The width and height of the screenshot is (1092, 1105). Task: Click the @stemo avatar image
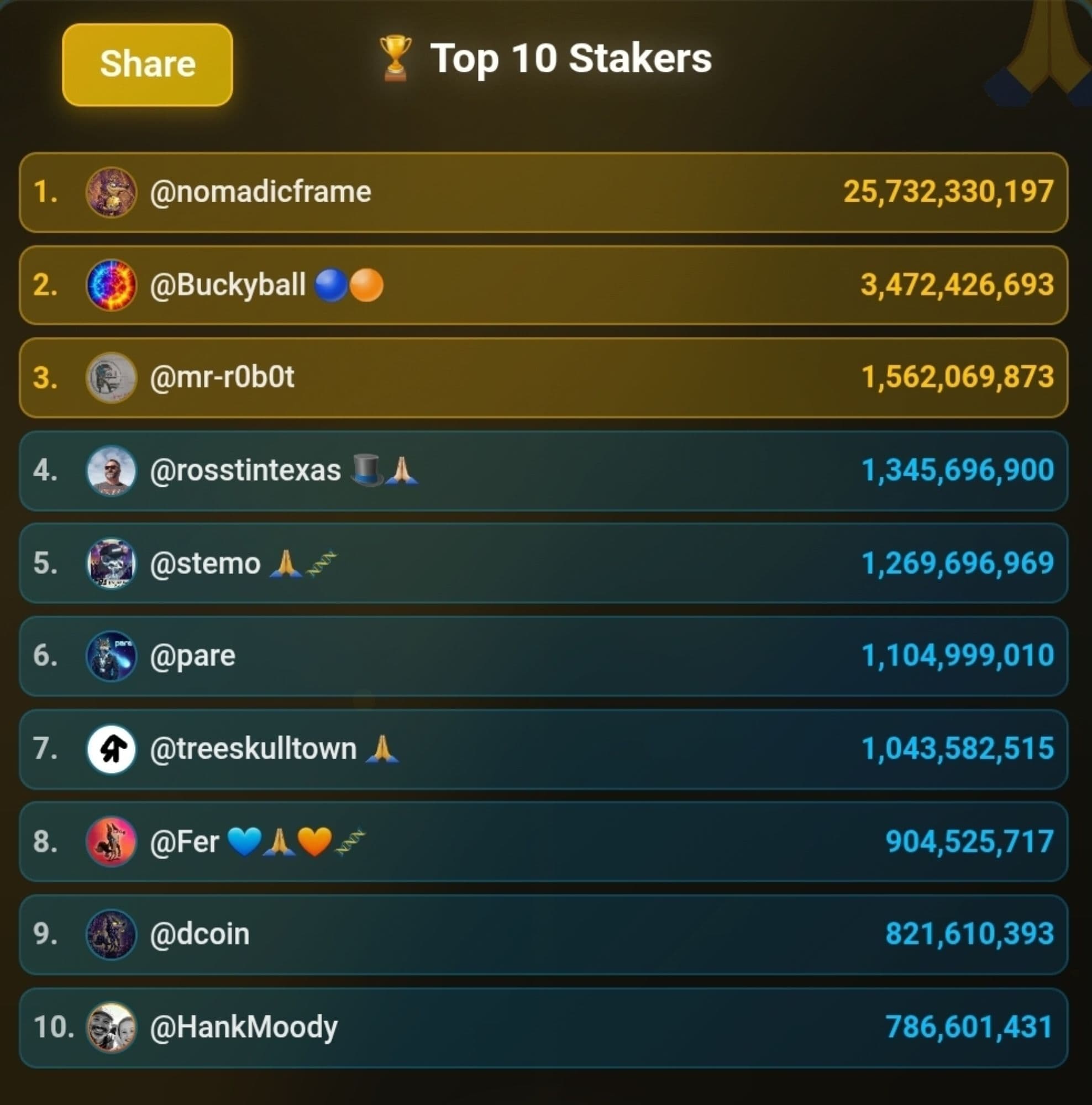pyautogui.click(x=111, y=564)
